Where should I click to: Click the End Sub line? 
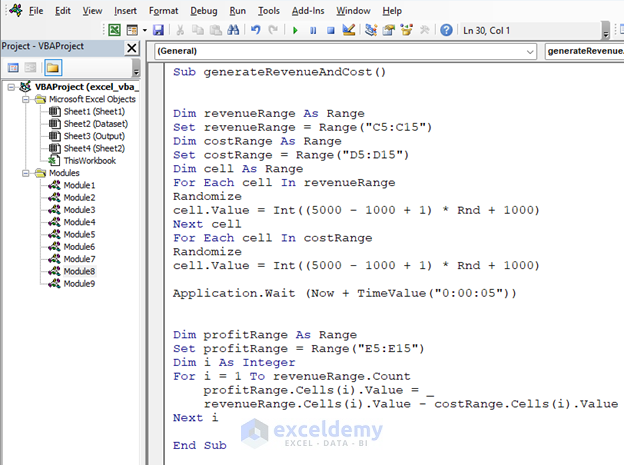tap(200, 445)
